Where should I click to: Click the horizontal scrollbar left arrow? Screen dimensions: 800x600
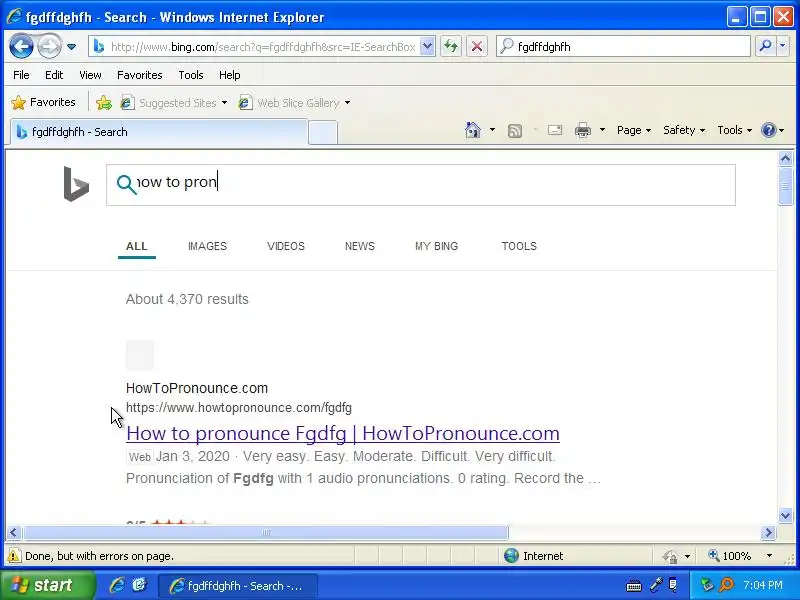[x=14, y=533]
